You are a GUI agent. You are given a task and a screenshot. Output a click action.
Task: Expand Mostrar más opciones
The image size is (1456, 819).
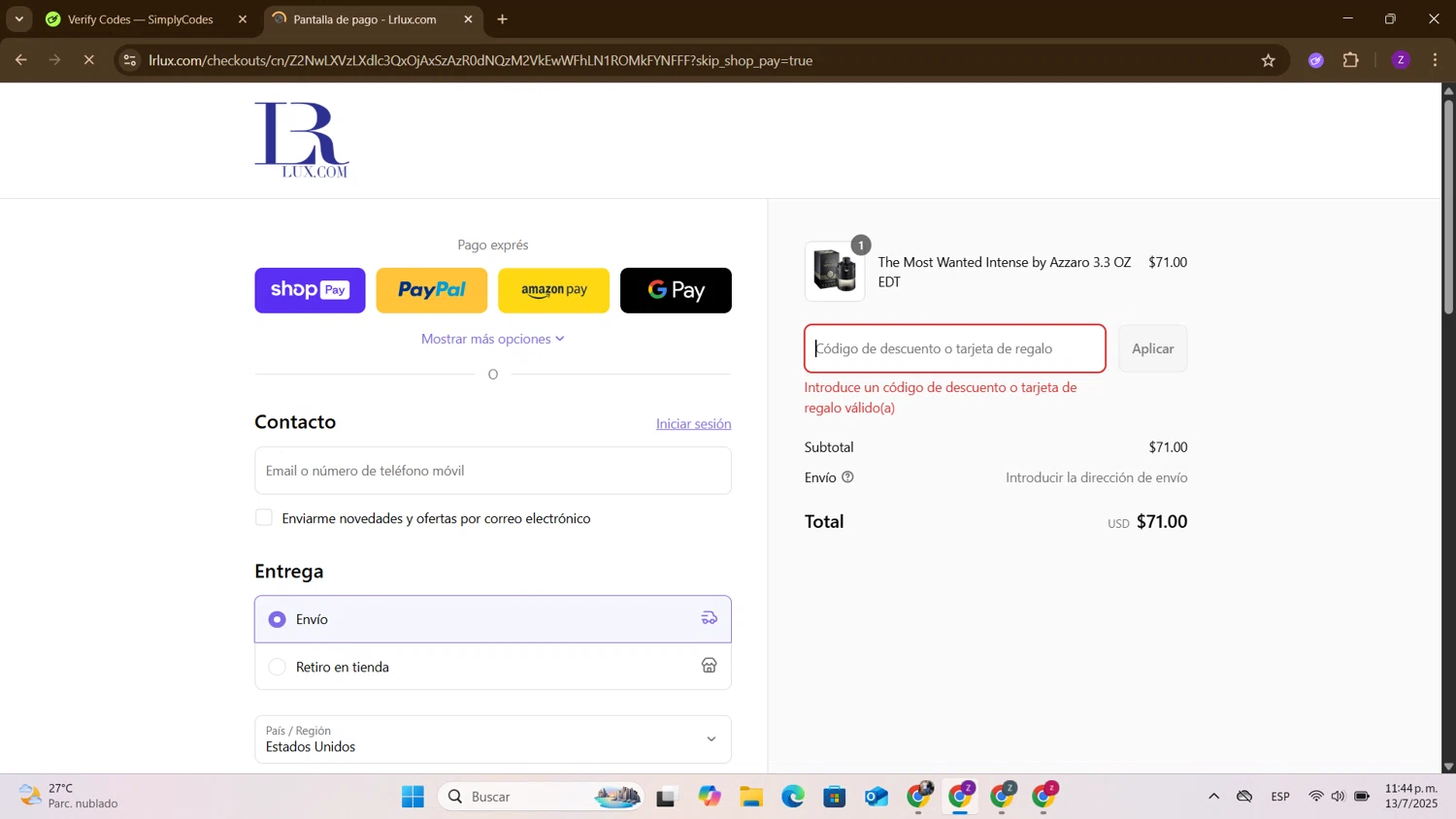click(493, 339)
